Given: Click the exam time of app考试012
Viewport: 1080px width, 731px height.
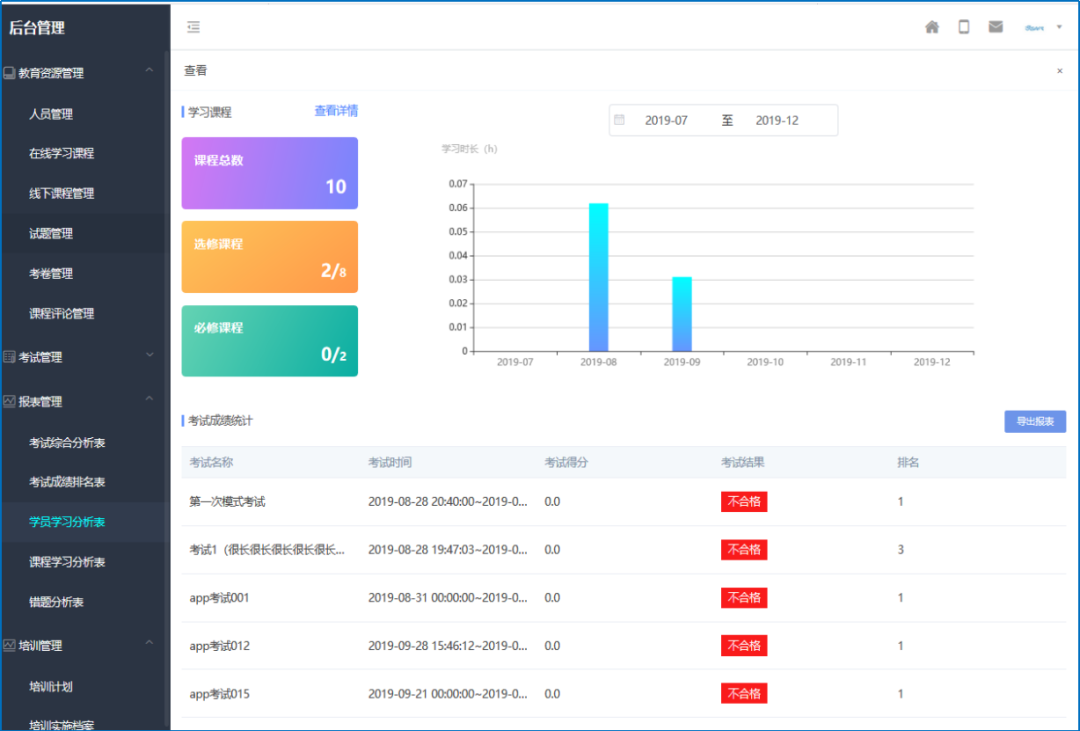Looking at the screenshot, I should pos(448,646).
